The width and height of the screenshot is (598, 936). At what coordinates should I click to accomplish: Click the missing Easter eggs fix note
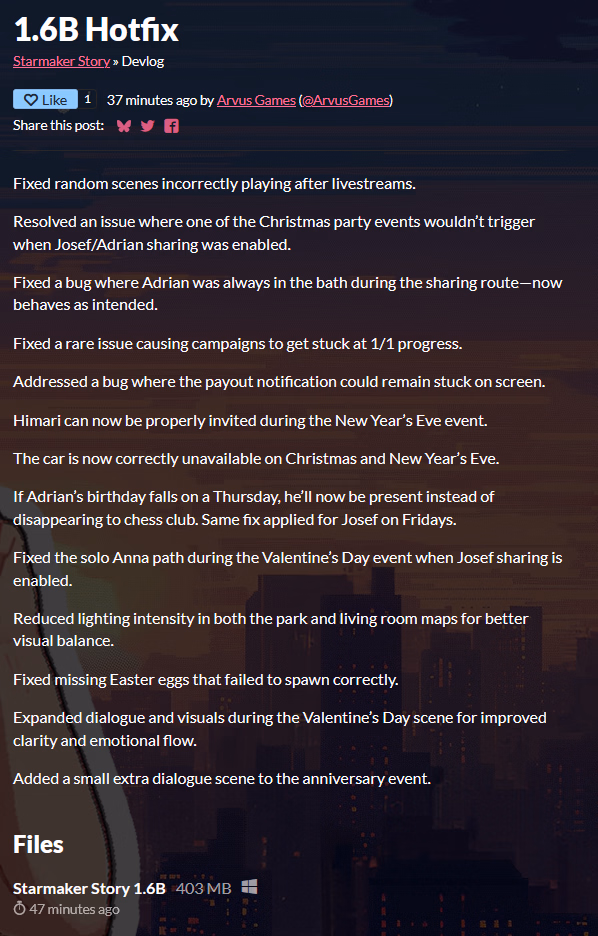tap(206, 679)
